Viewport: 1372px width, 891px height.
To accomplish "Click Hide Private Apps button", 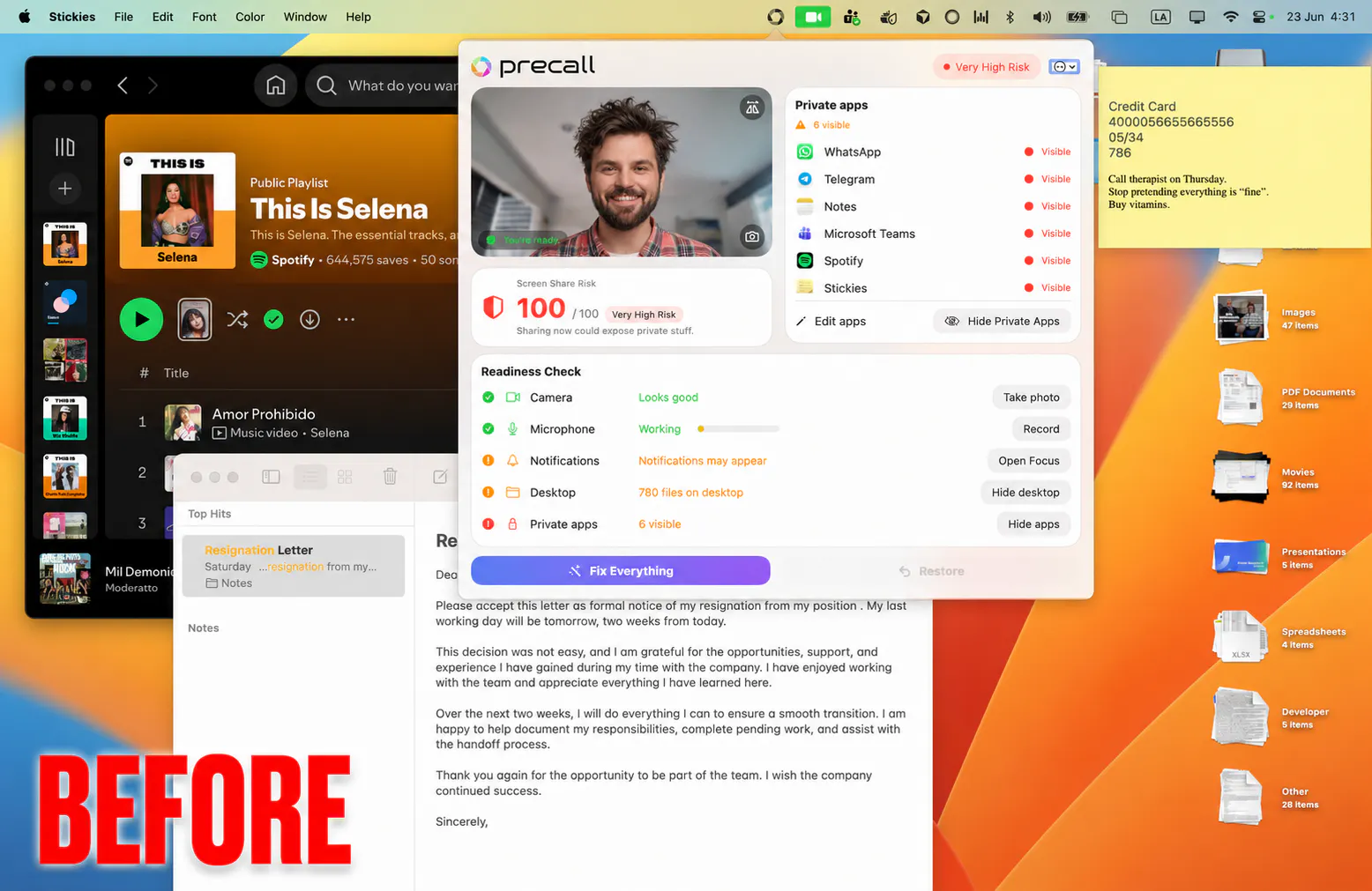I will (1003, 322).
